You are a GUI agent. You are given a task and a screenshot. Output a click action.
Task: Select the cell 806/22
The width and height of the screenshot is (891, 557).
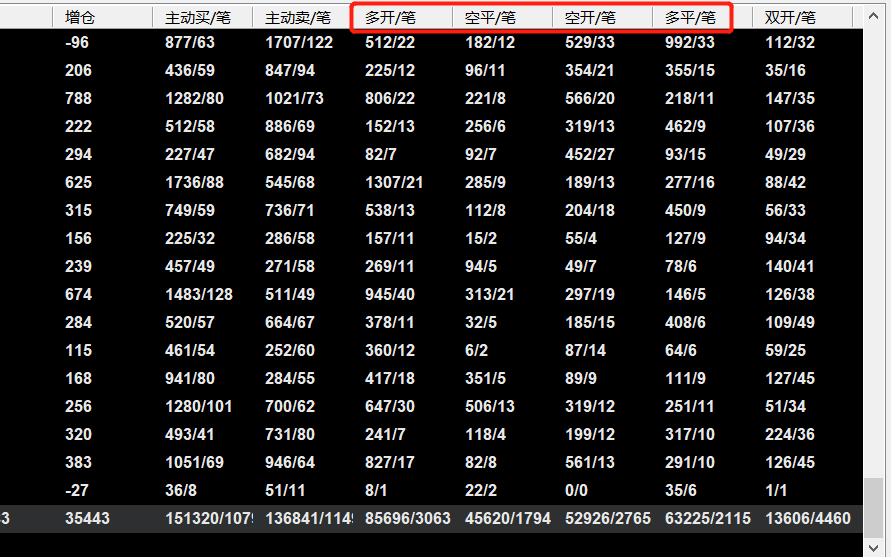[x=390, y=98]
